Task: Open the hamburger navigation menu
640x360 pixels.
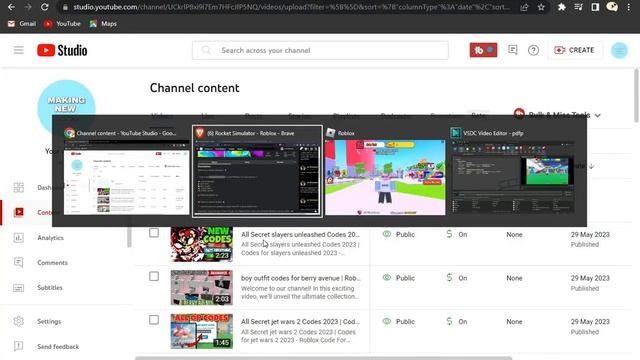Action: [x=18, y=50]
